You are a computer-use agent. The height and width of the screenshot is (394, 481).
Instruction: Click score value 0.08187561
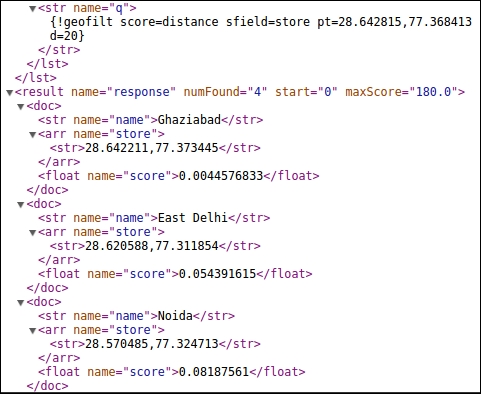pos(214,372)
